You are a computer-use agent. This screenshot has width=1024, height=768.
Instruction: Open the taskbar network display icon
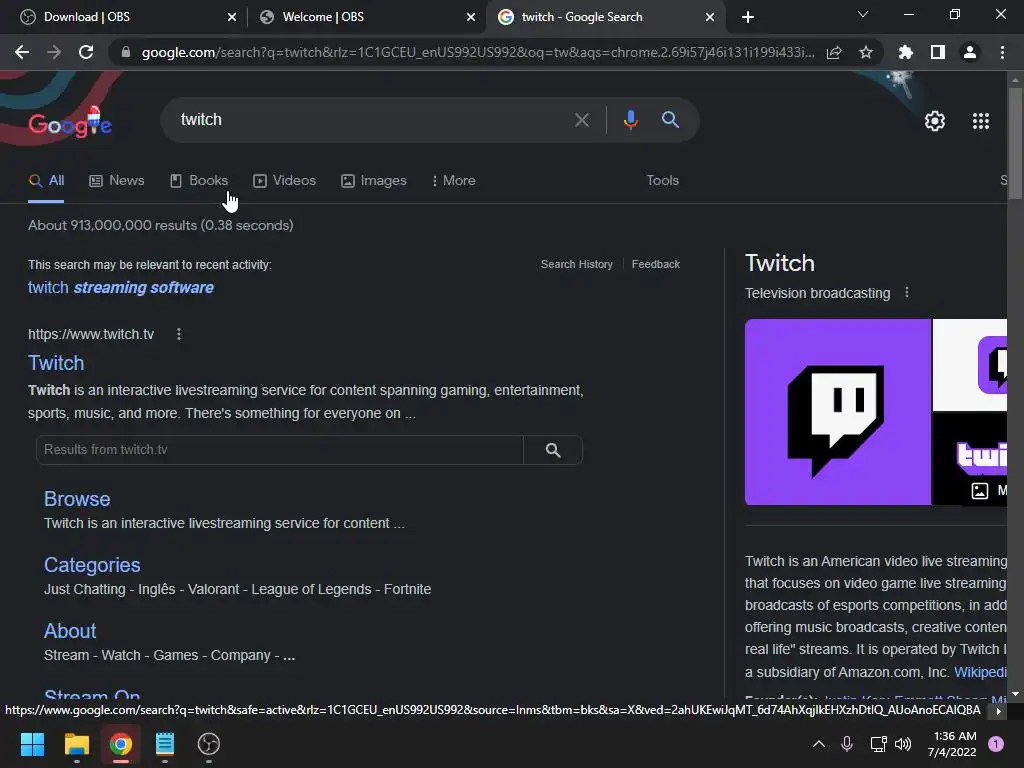click(x=878, y=744)
